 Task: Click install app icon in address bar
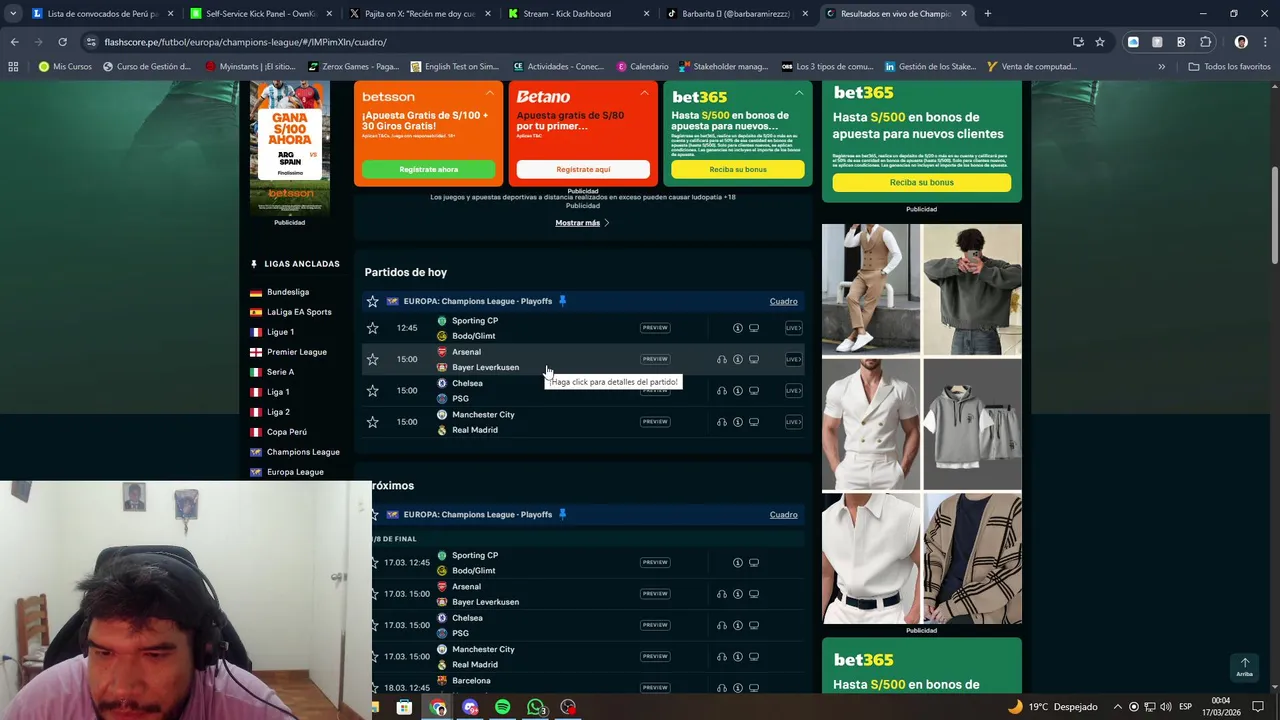tap(1078, 42)
